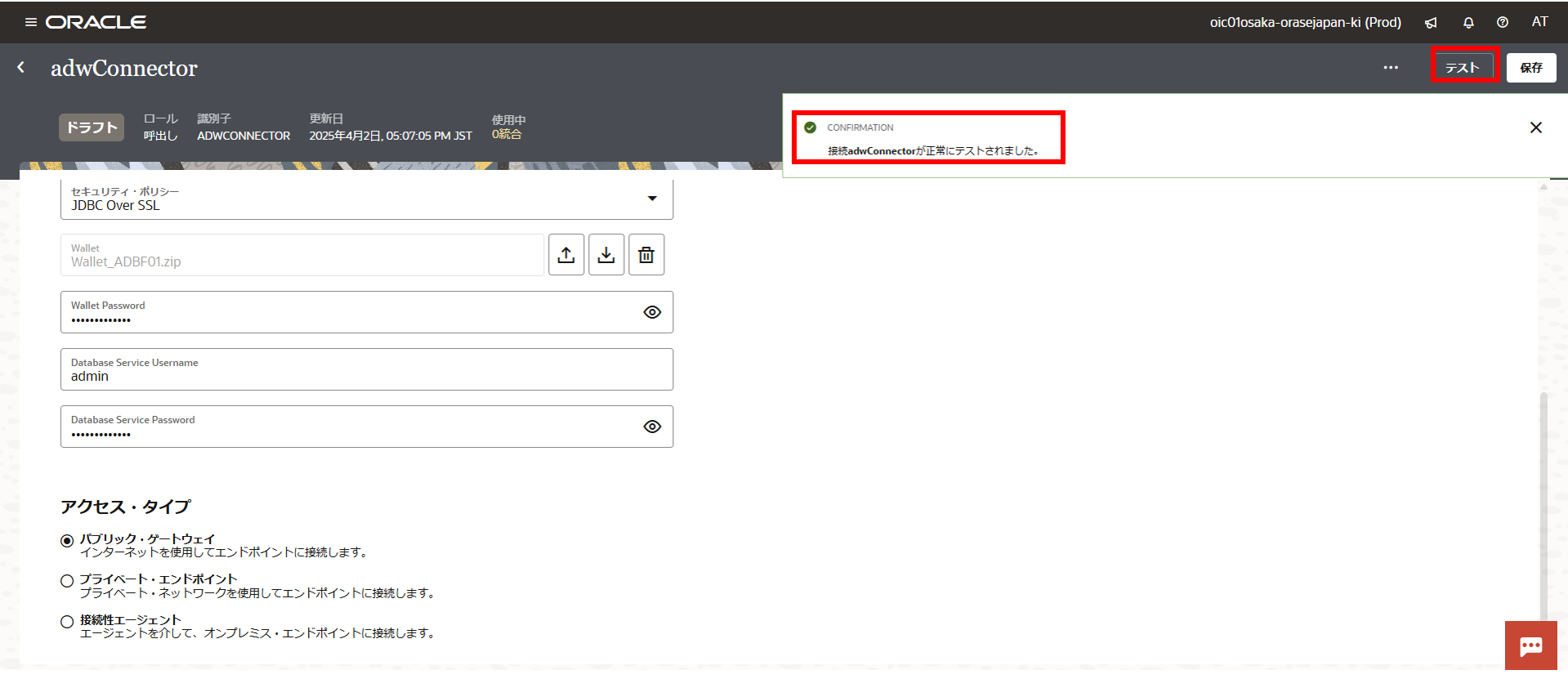Click the アクセス・タイプ heading

pos(125,507)
